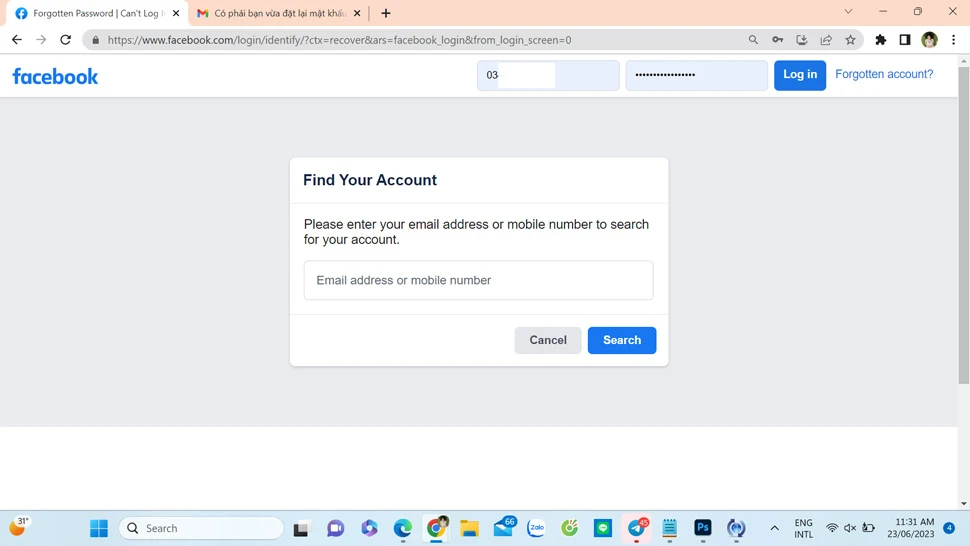Reload the Facebook page
This screenshot has width=970, height=546.
point(66,40)
